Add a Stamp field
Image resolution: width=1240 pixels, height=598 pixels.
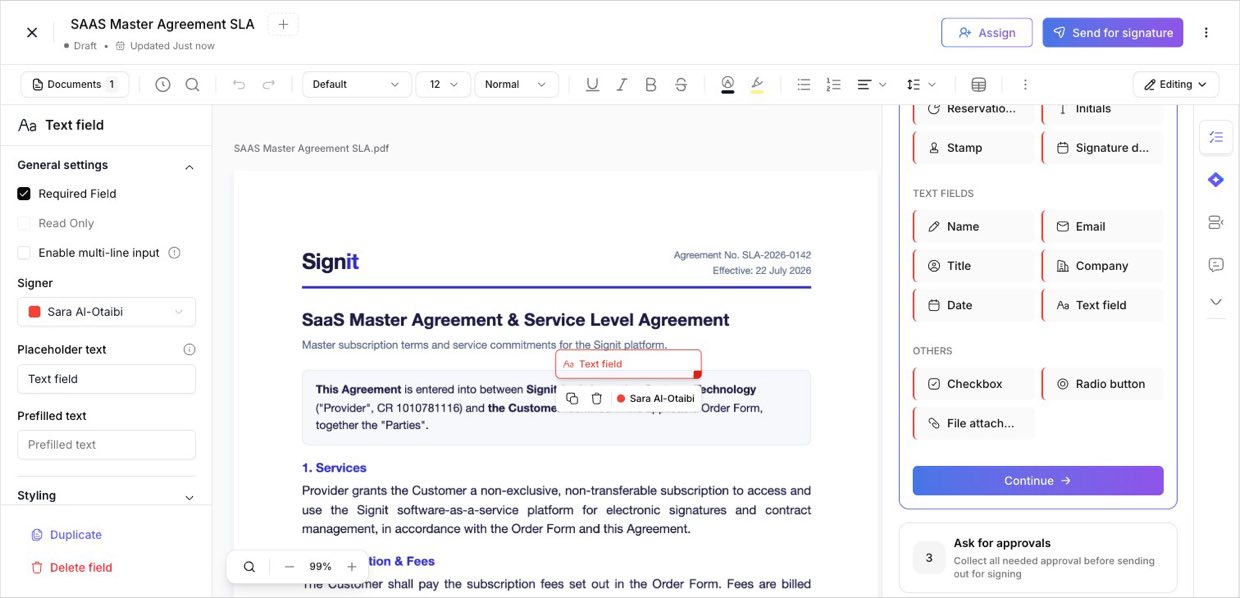click(x=974, y=148)
